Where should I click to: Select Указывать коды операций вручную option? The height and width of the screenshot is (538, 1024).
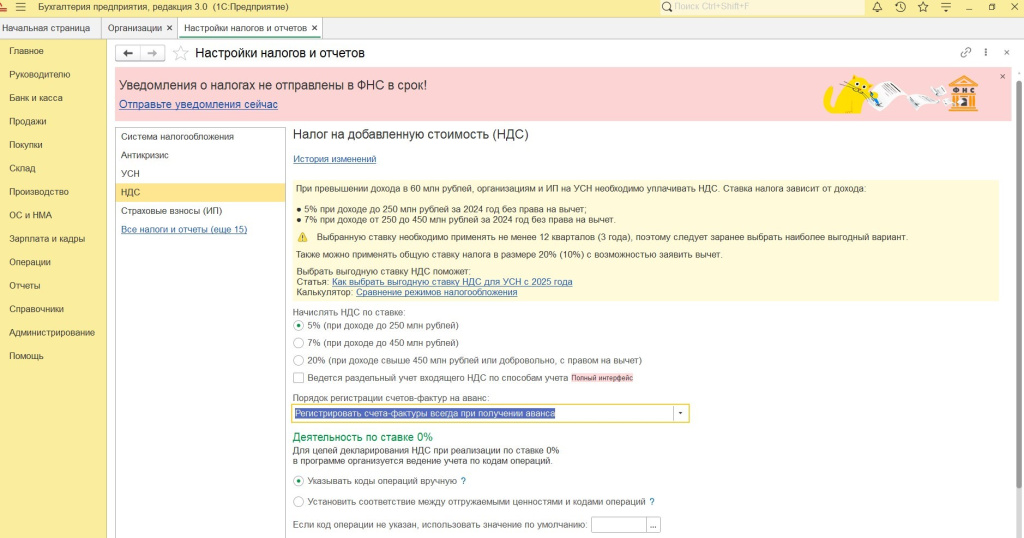(x=298, y=481)
